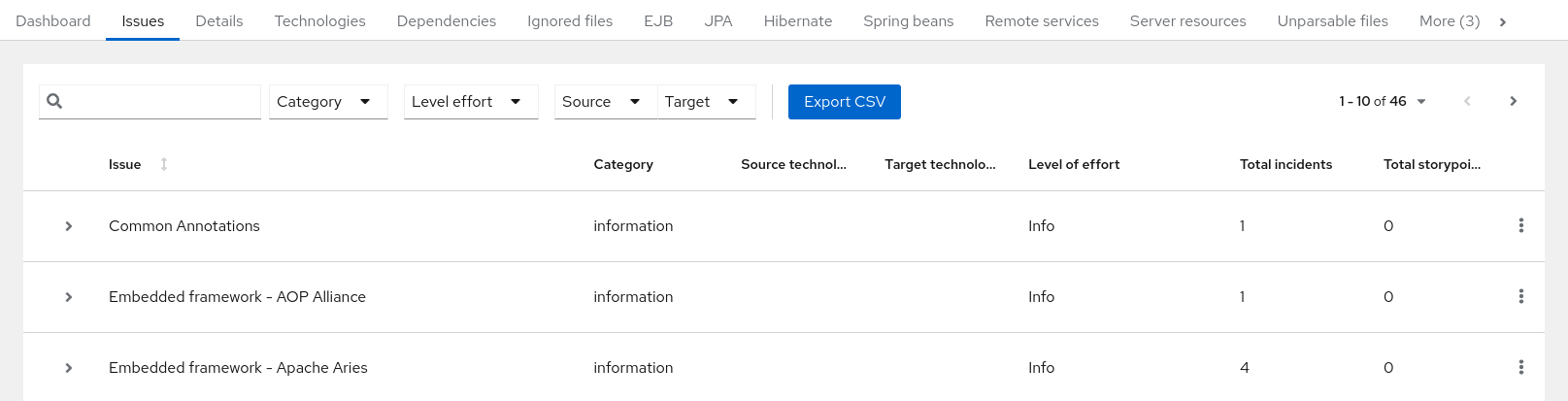The image size is (1568, 401).
Task: Open the Source filter dropdown
Action: [602, 102]
